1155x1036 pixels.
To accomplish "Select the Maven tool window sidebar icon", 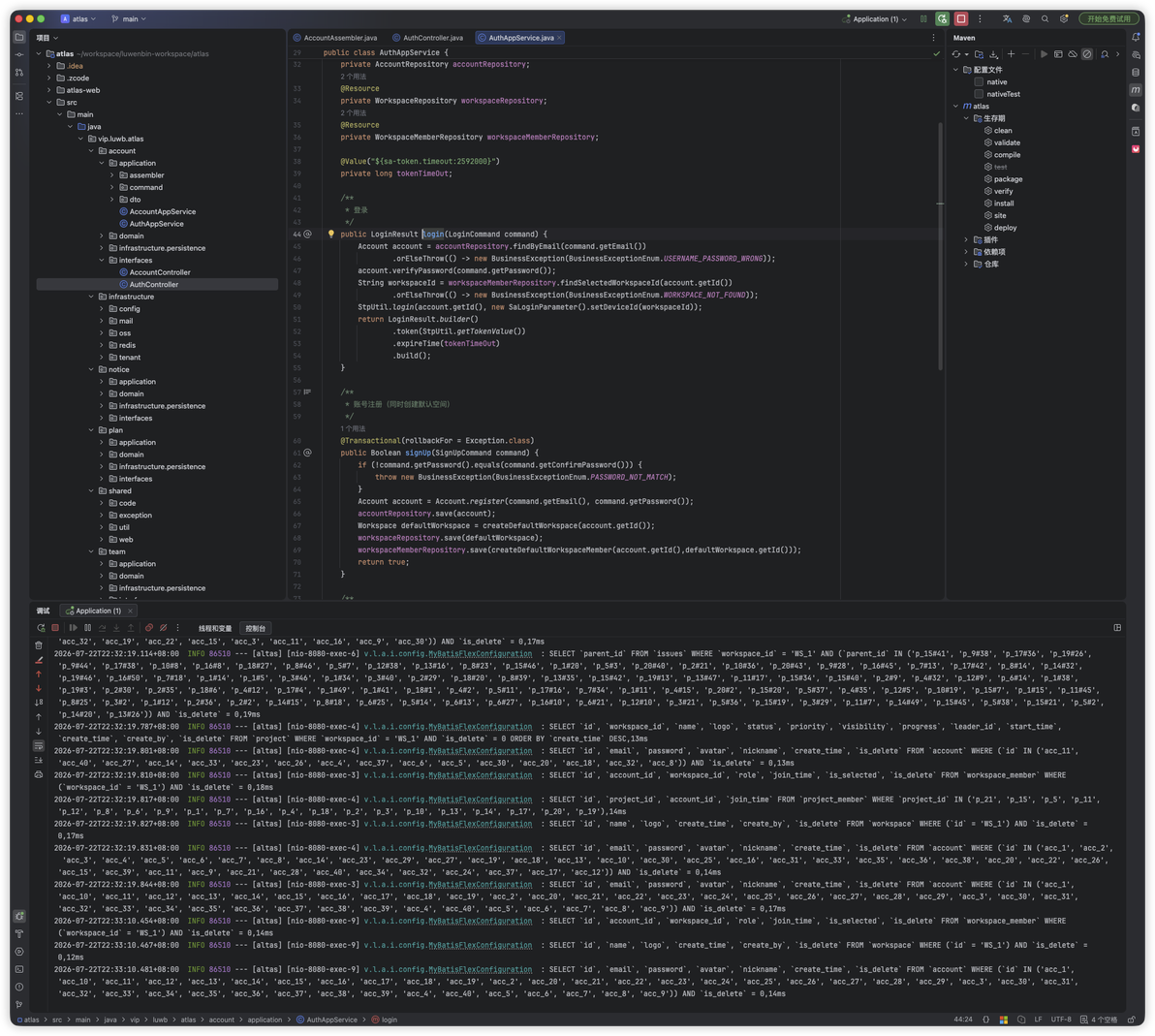I will (x=1136, y=89).
